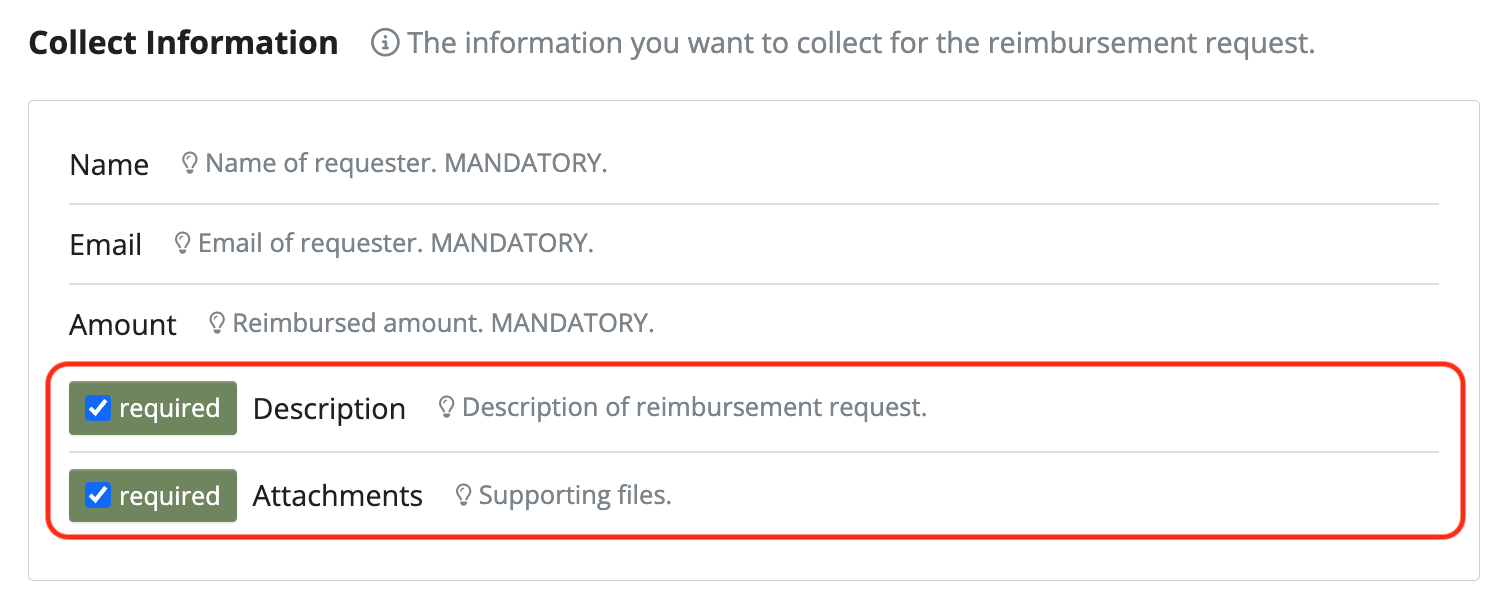Viewport: 1510px width, 600px height.
Task: Click the Description field label
Action: click(329, 409)
